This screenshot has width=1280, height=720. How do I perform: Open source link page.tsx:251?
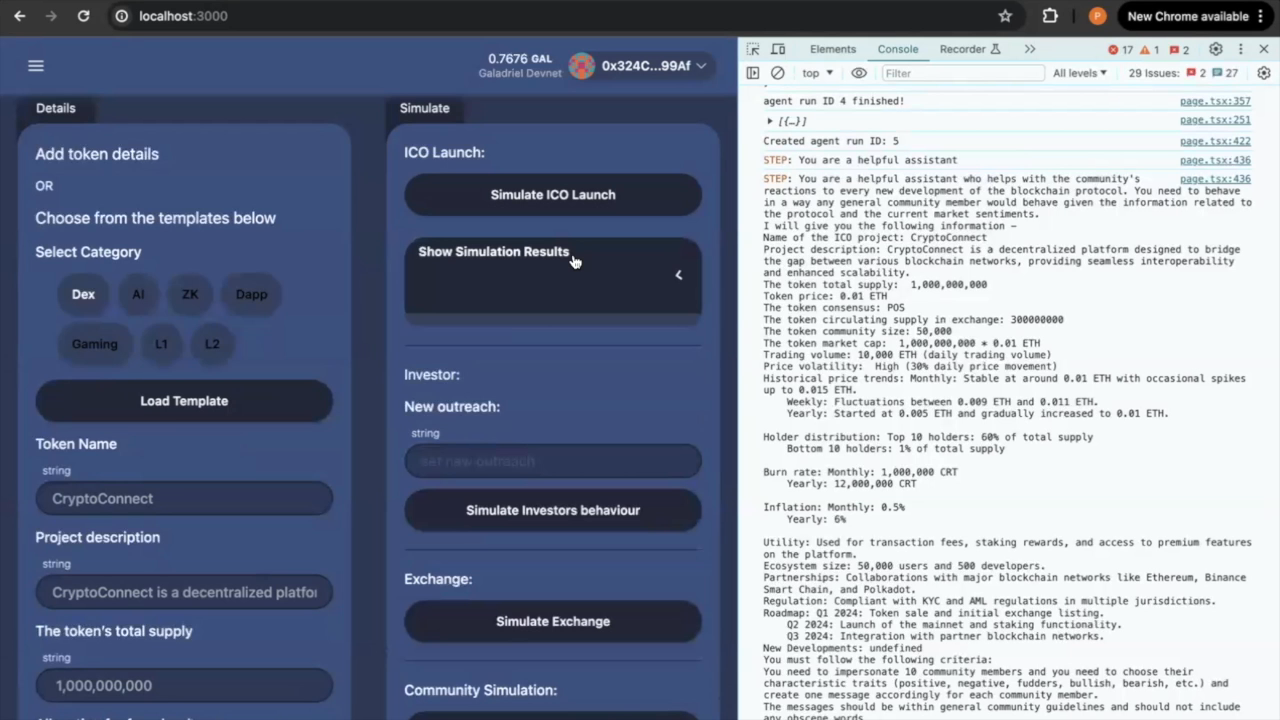coord(1215,120)
